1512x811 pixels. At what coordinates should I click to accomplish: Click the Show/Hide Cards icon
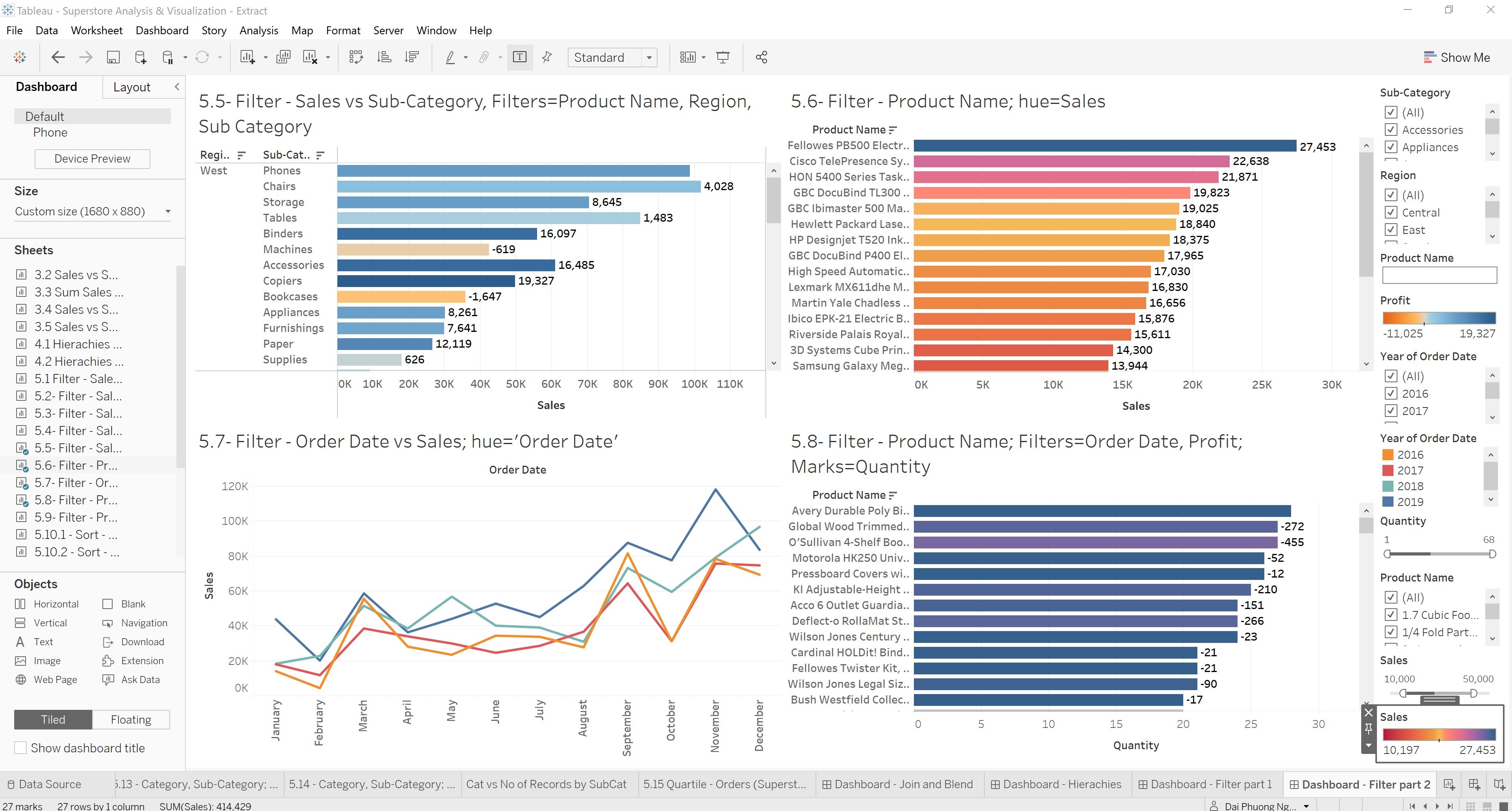pos(687,57)
